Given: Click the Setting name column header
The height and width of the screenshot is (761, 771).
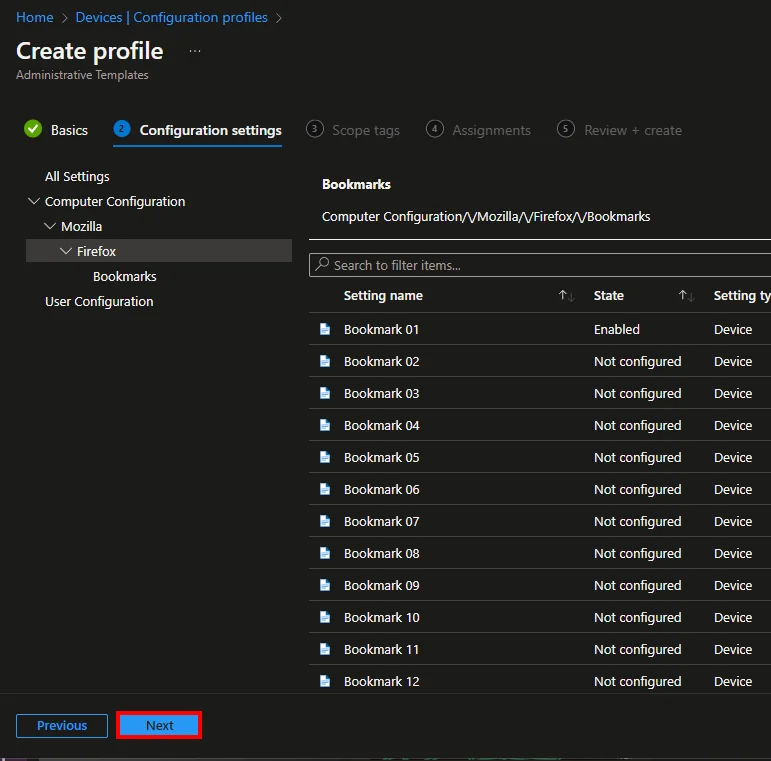Looking at the screenshot, I should [383, 295].
